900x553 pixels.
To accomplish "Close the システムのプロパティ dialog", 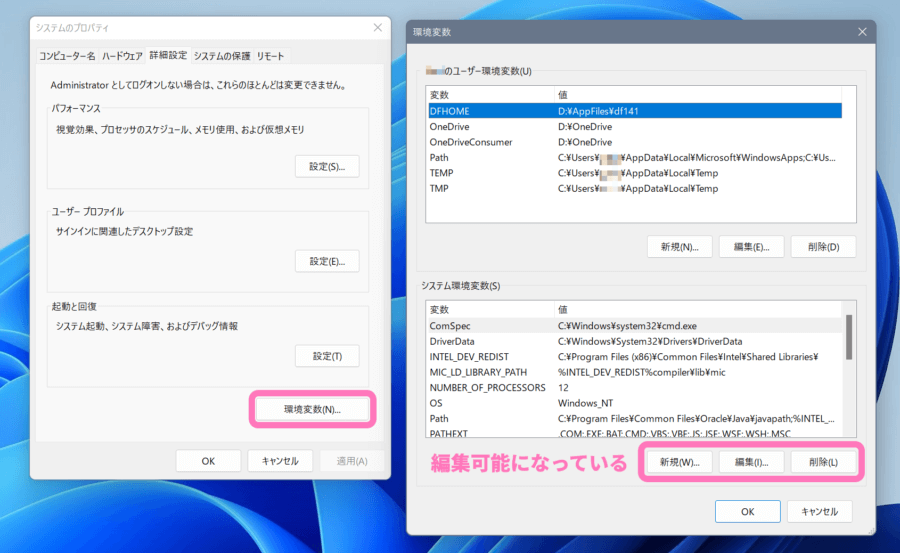I will click(x=376, y=27).
